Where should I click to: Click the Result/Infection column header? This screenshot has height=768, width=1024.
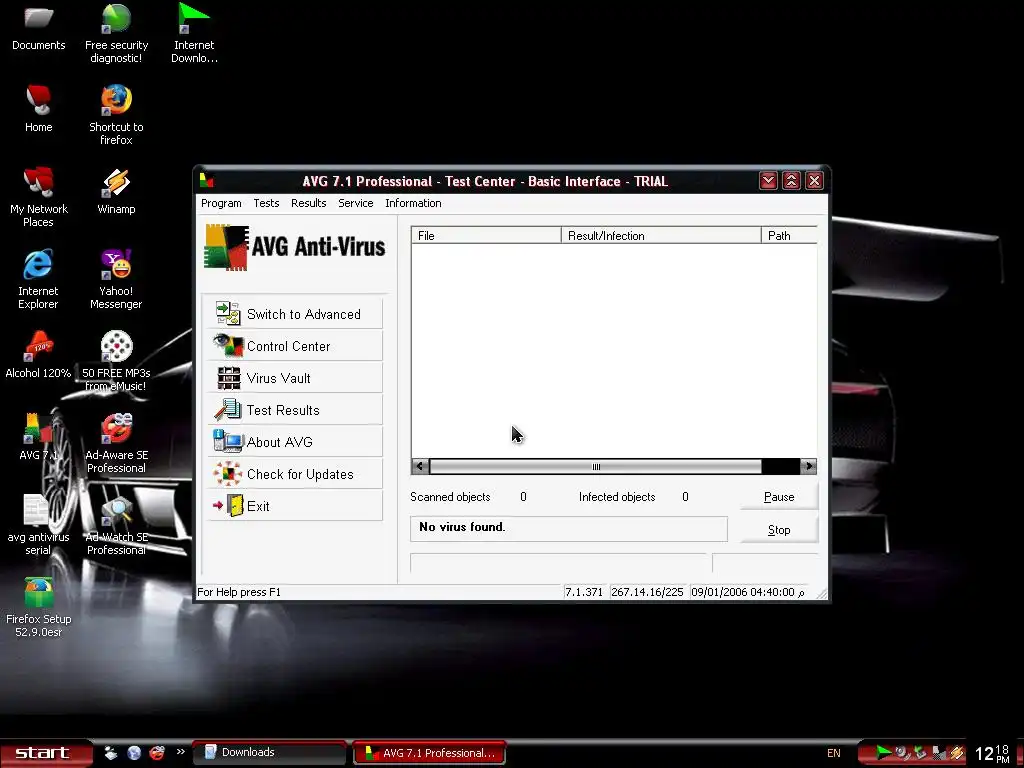click(x=661, y=235)
